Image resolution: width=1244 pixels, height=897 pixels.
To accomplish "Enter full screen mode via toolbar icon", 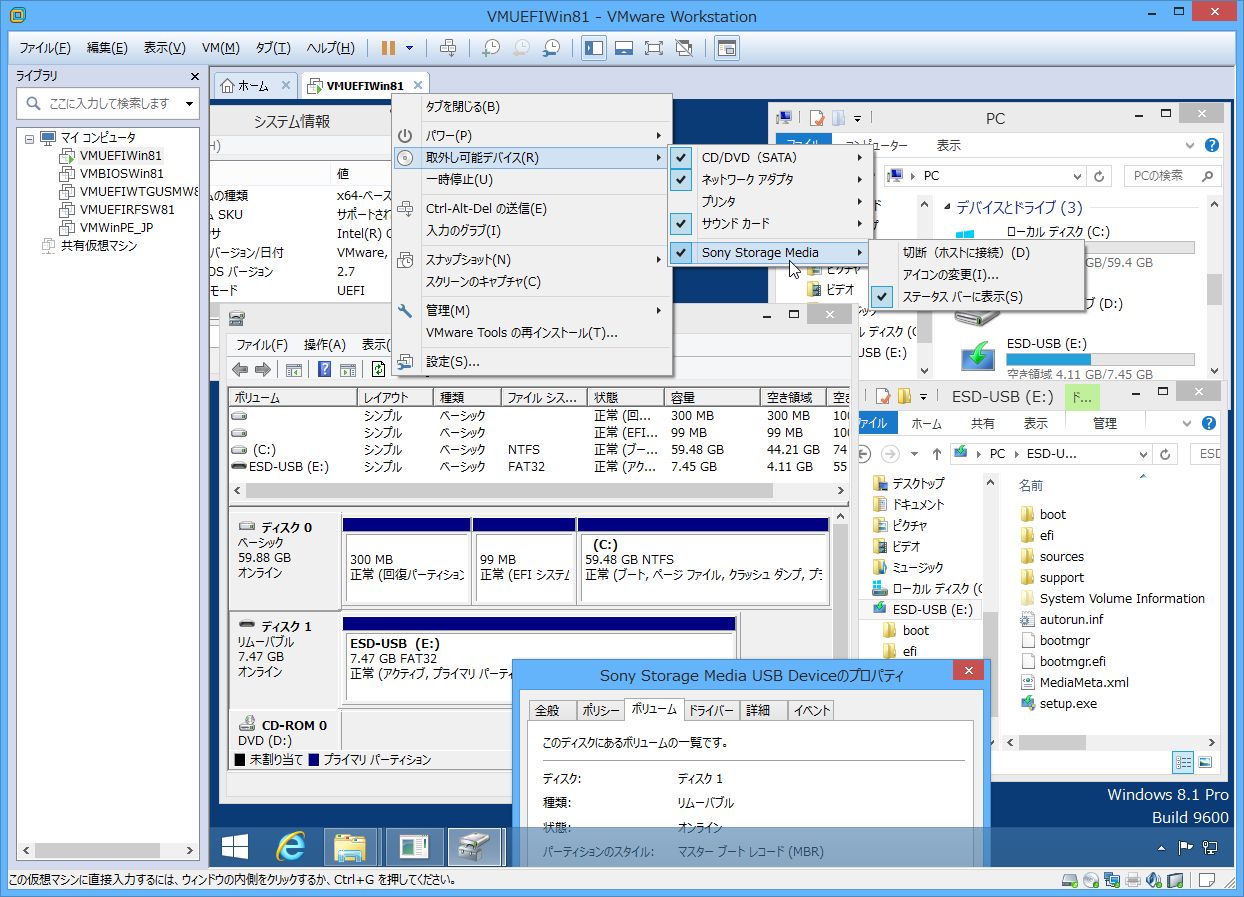I will point(654,48).
